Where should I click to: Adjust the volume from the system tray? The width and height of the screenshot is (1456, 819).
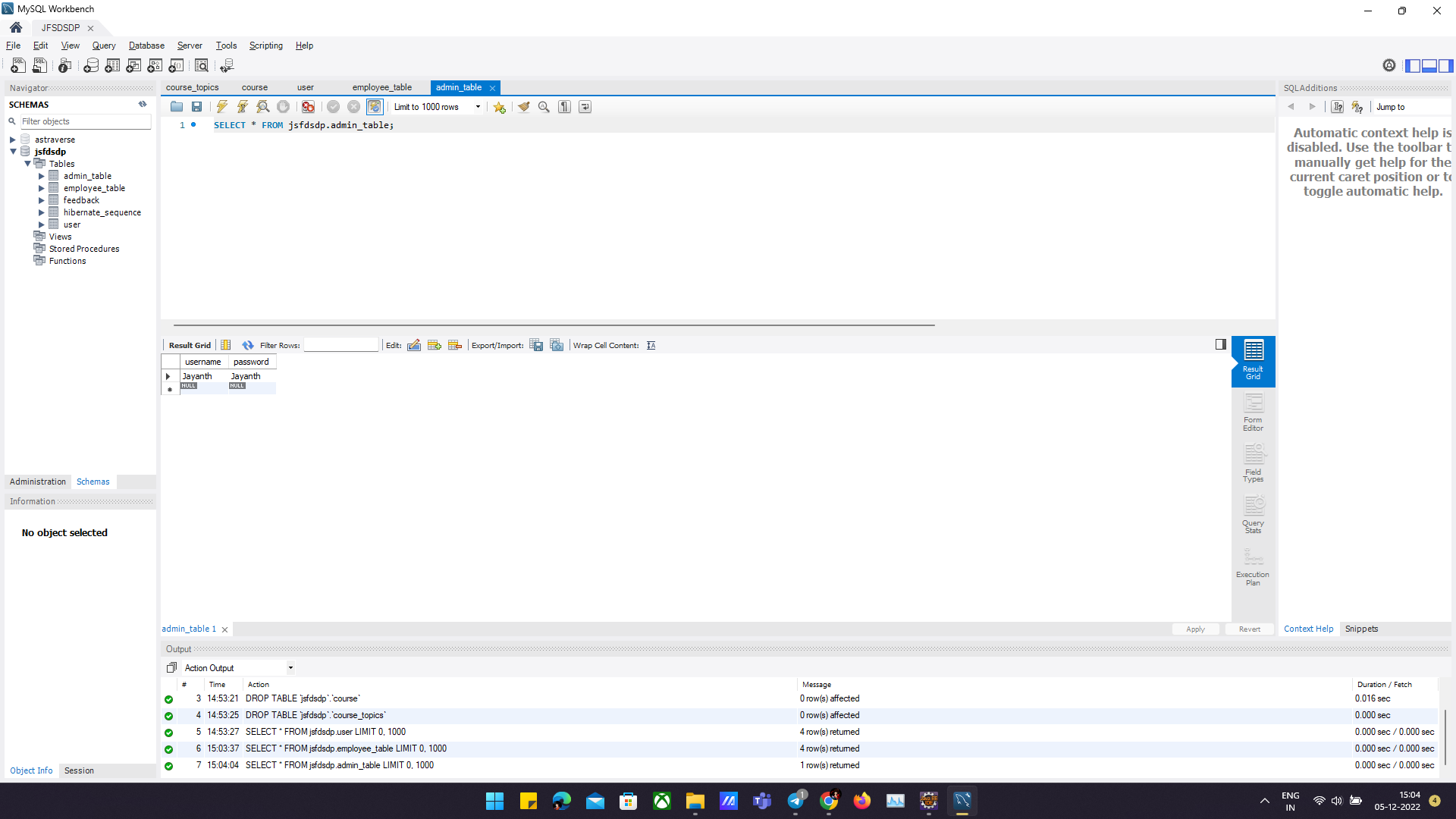(x=1336, y=800)
